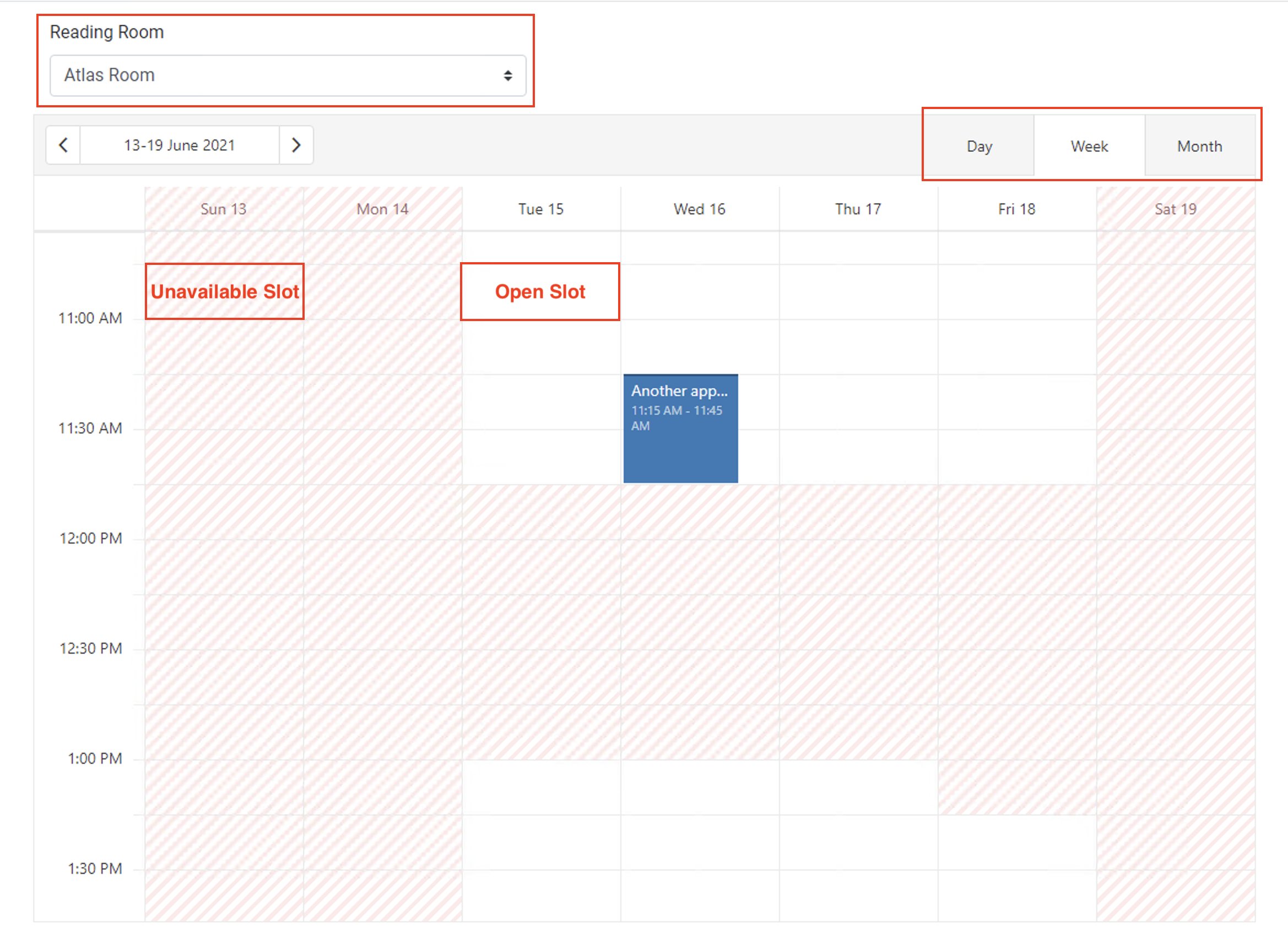Click the Sat 19 column header
This screenshot has height=939, width=1288.
coord(1176,209)
